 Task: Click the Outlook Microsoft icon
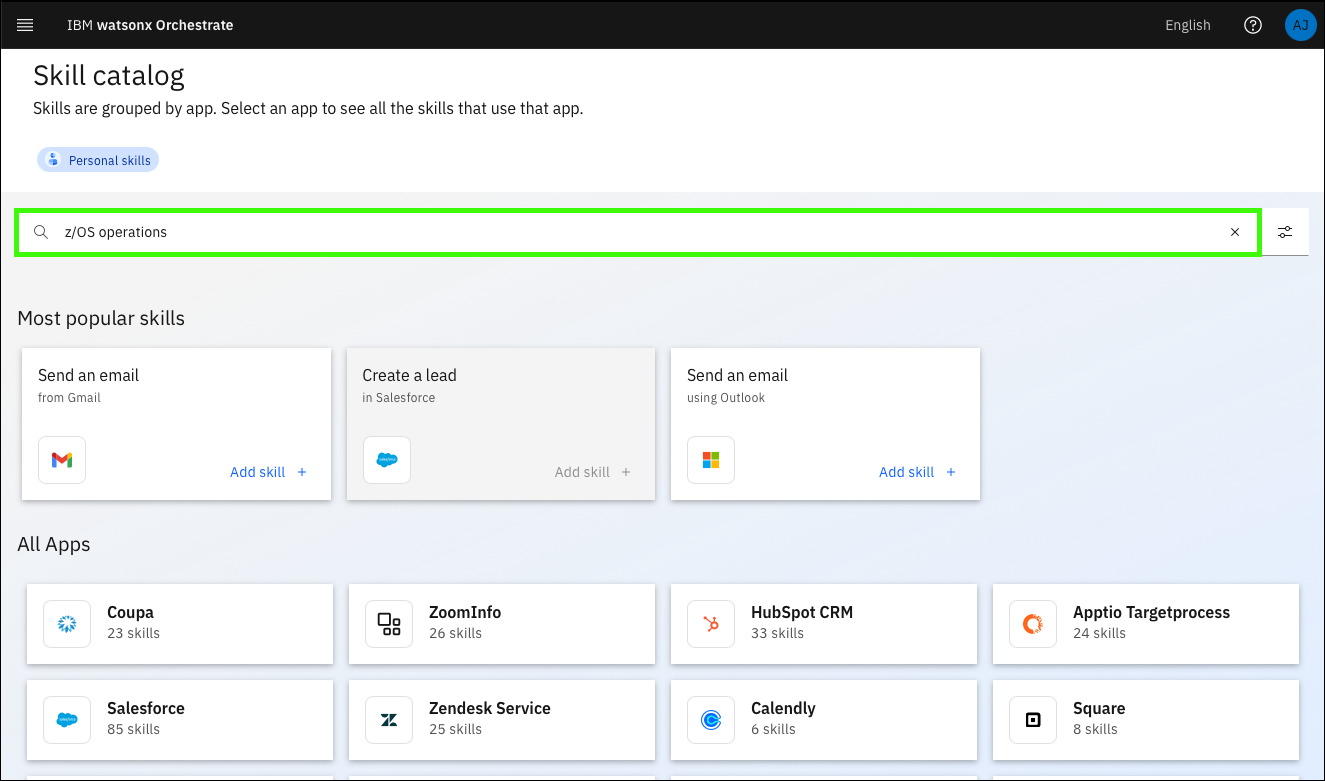711,460
